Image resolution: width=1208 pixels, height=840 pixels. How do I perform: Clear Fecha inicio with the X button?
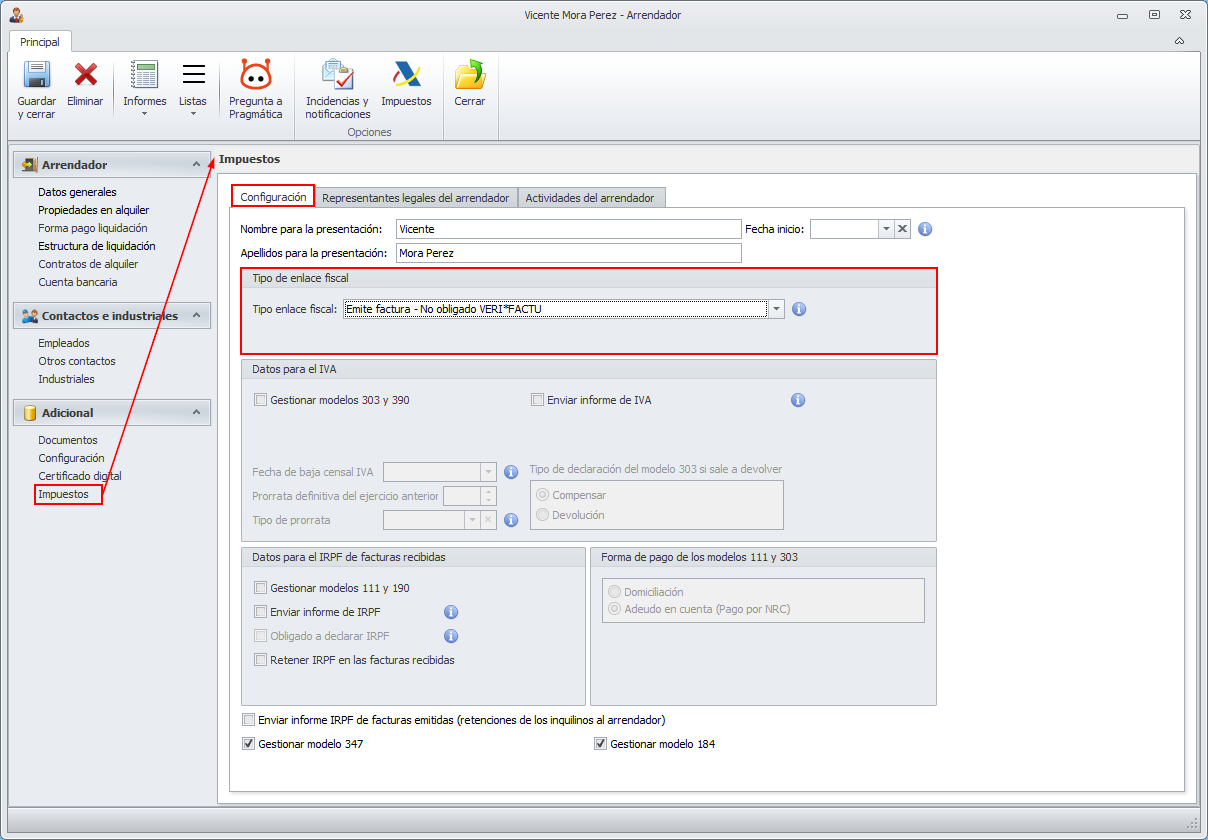point(902,229)
